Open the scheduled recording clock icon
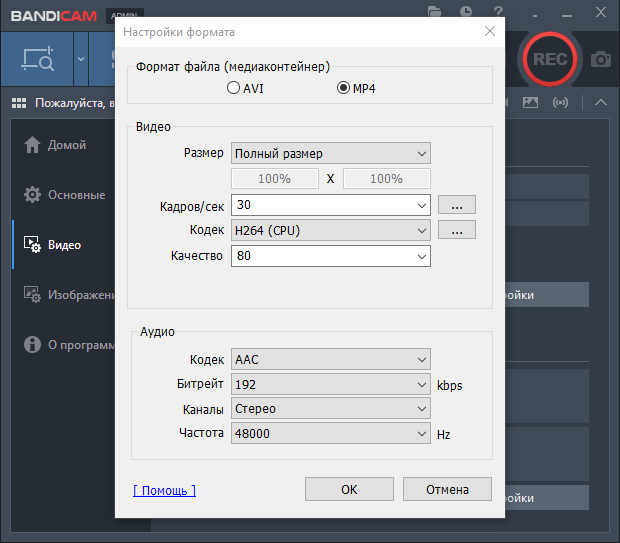This screenshot has height=543, width=620. [466, 11]
